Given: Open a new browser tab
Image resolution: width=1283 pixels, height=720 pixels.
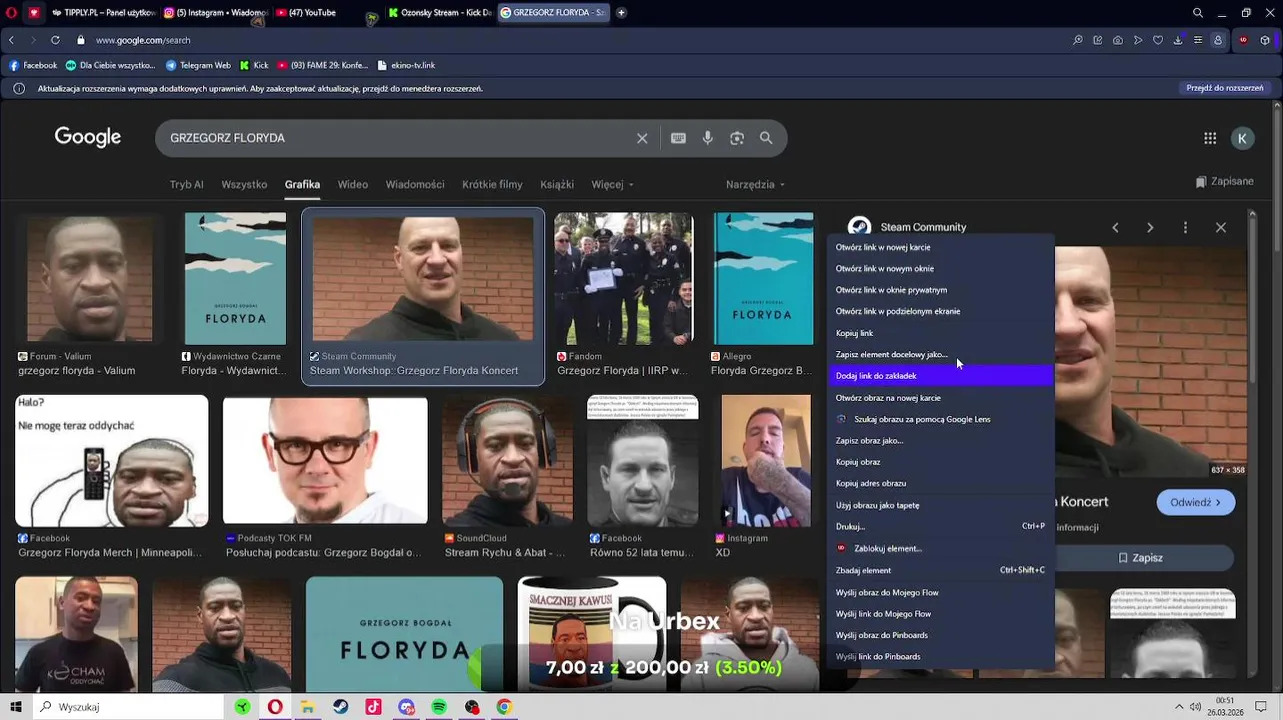Looking at the screenshot, I should [x=621, y=13].
